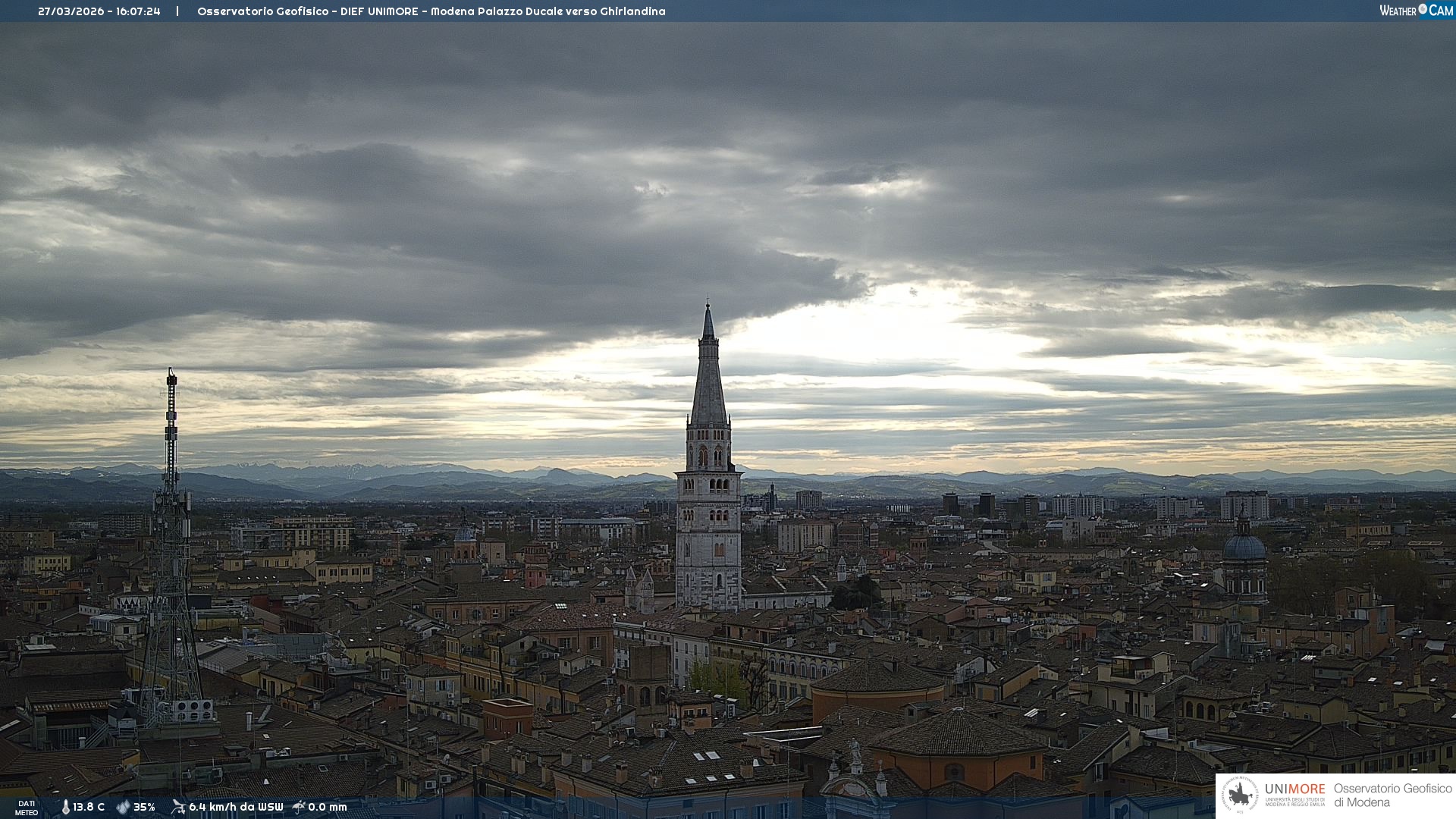
Task: Click the 13.8 C temperature reading
Action: point(89,807)
